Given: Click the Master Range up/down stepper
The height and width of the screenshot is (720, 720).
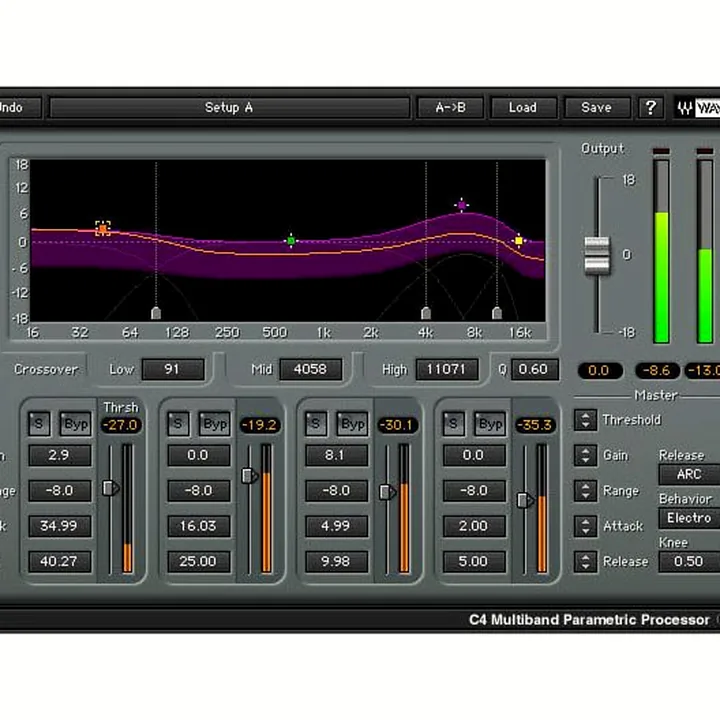Looking at the screenshot, I should tap(585, 490).
